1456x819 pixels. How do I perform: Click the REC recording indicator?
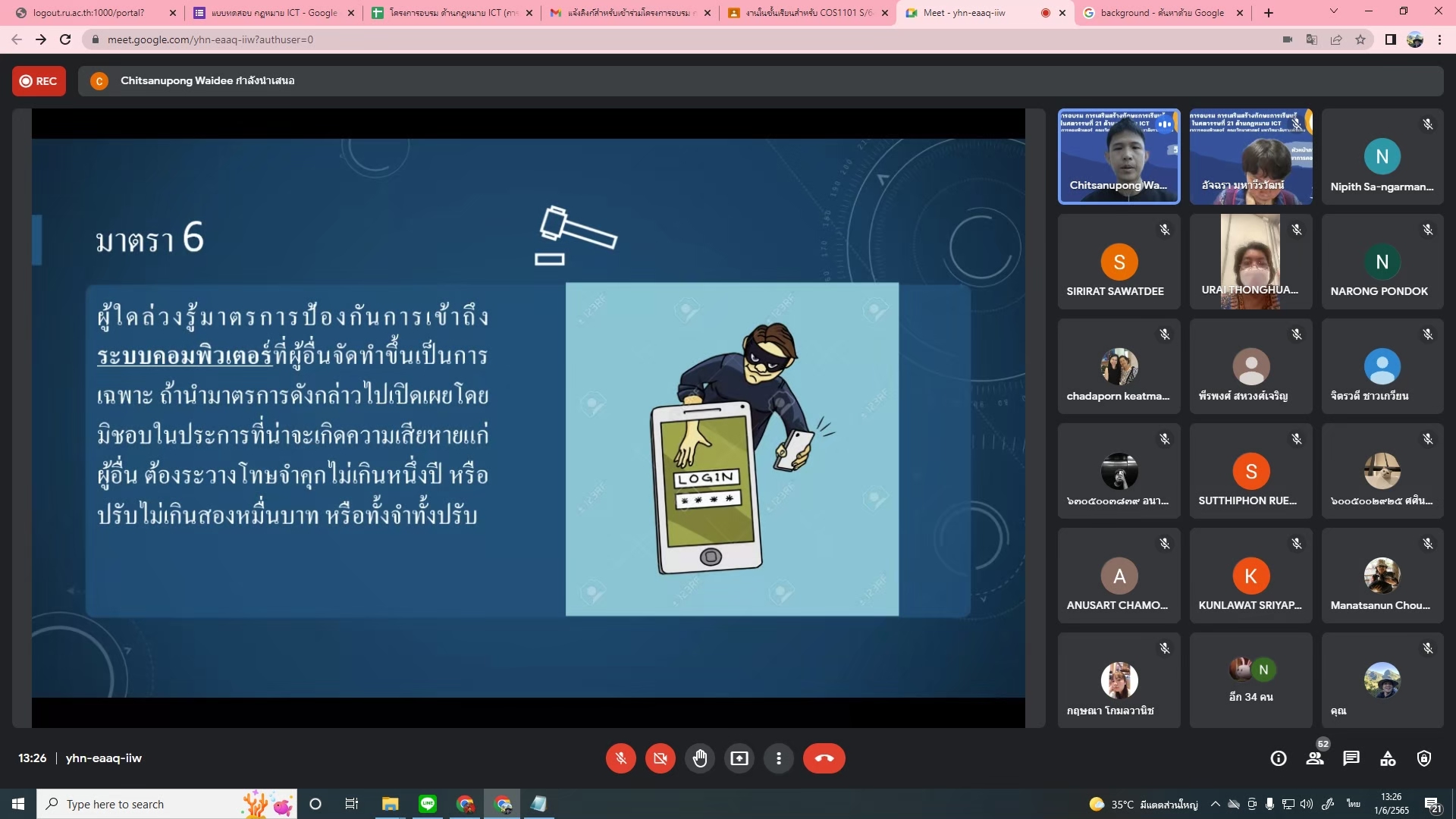pyautogui.click(x=39, y=81)
